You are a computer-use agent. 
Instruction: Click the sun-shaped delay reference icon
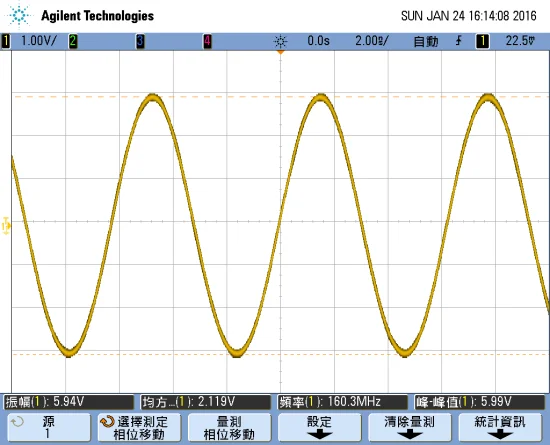280,41
